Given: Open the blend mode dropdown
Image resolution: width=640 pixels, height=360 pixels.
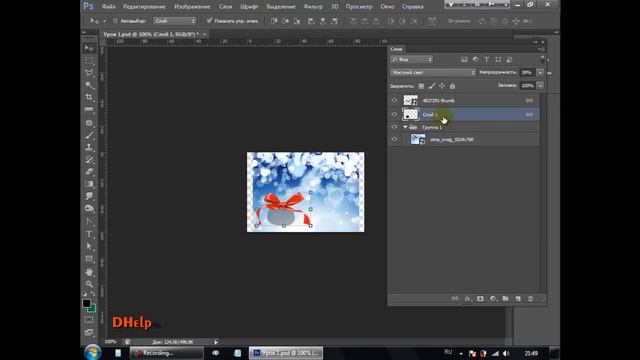Looking at the screenshot, I should (433, 73).
